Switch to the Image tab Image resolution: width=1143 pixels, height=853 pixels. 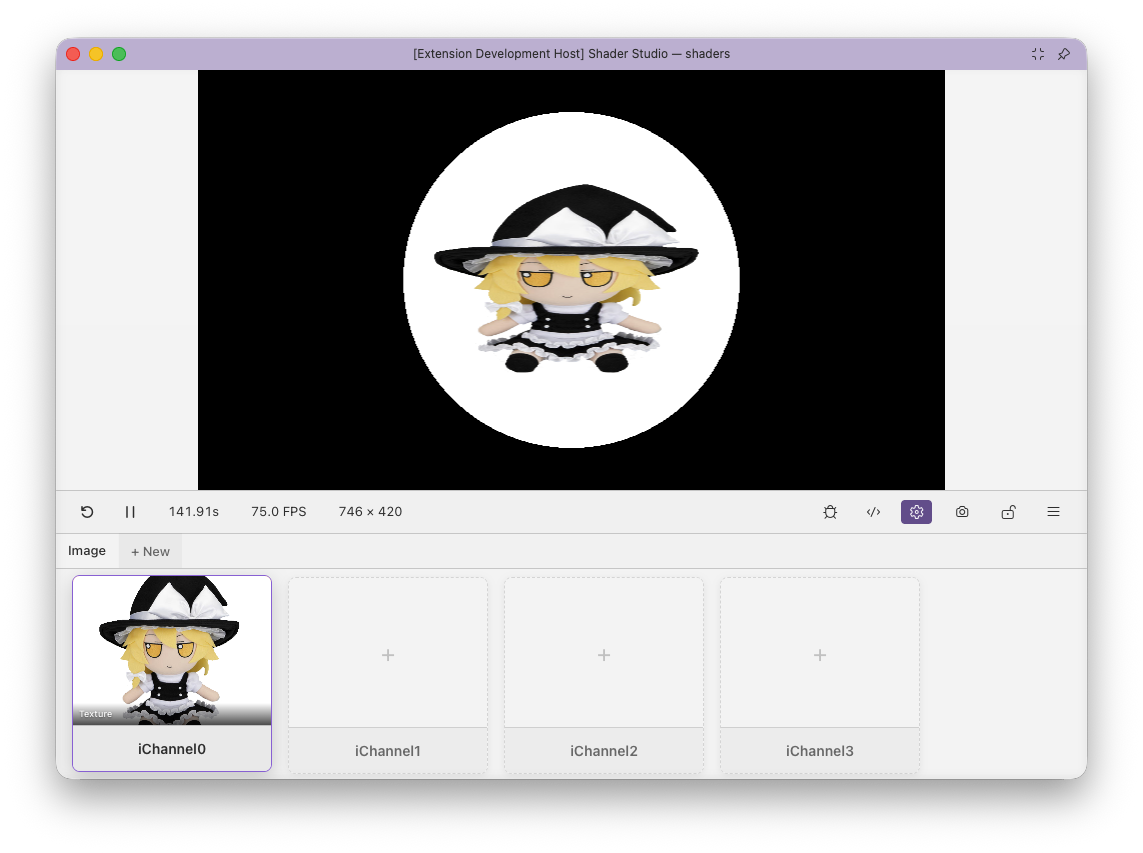click(87, 551)
